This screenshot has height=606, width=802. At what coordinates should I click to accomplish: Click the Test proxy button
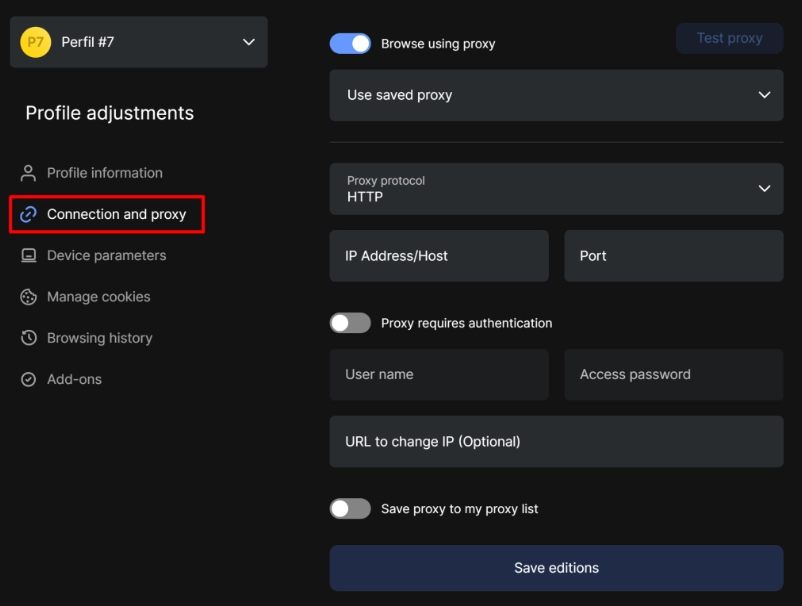pyautogui.click(x=730, y=38)
